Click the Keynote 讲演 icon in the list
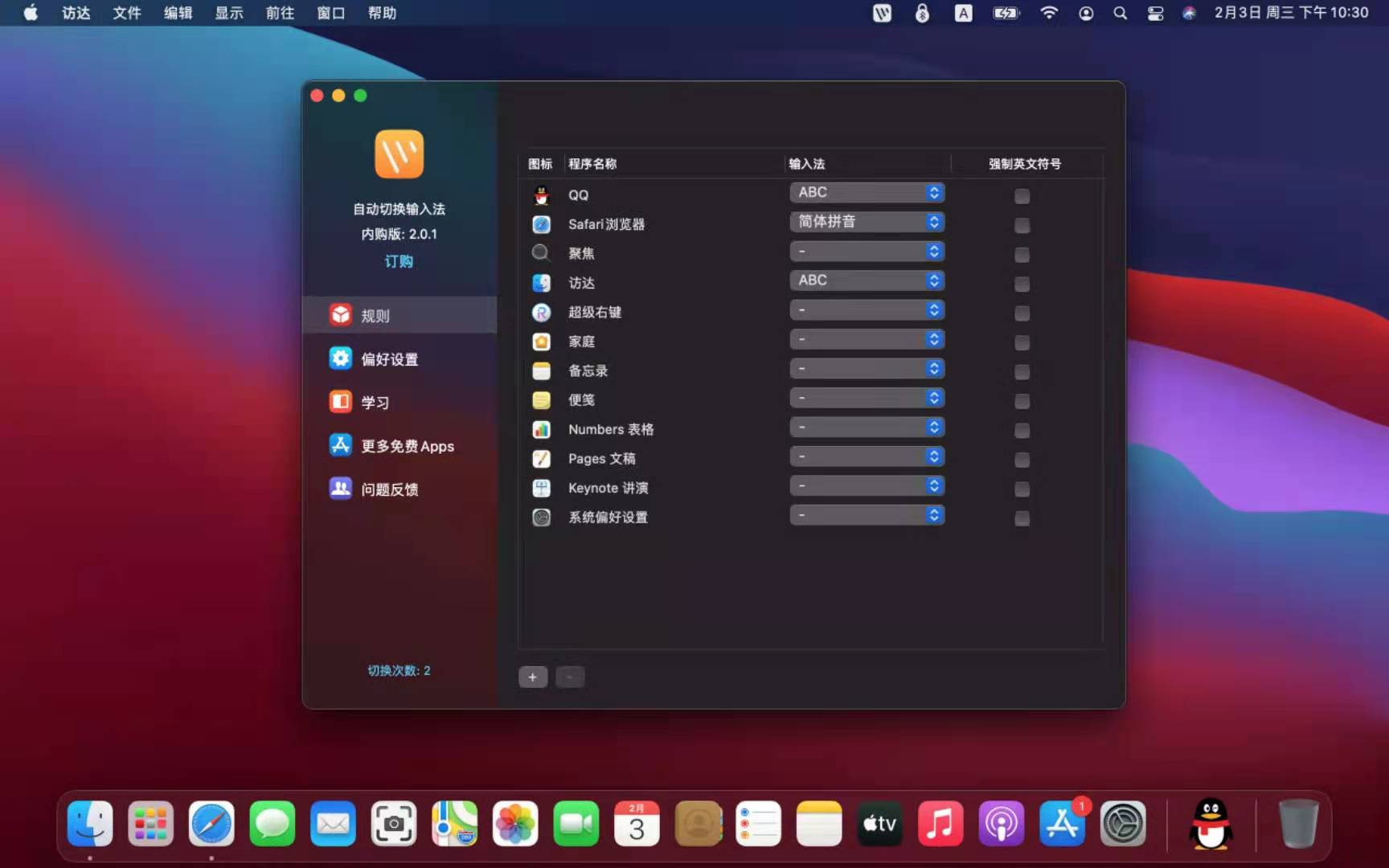This screenshot has width=1389, height=868. click(x=541, y=488)
